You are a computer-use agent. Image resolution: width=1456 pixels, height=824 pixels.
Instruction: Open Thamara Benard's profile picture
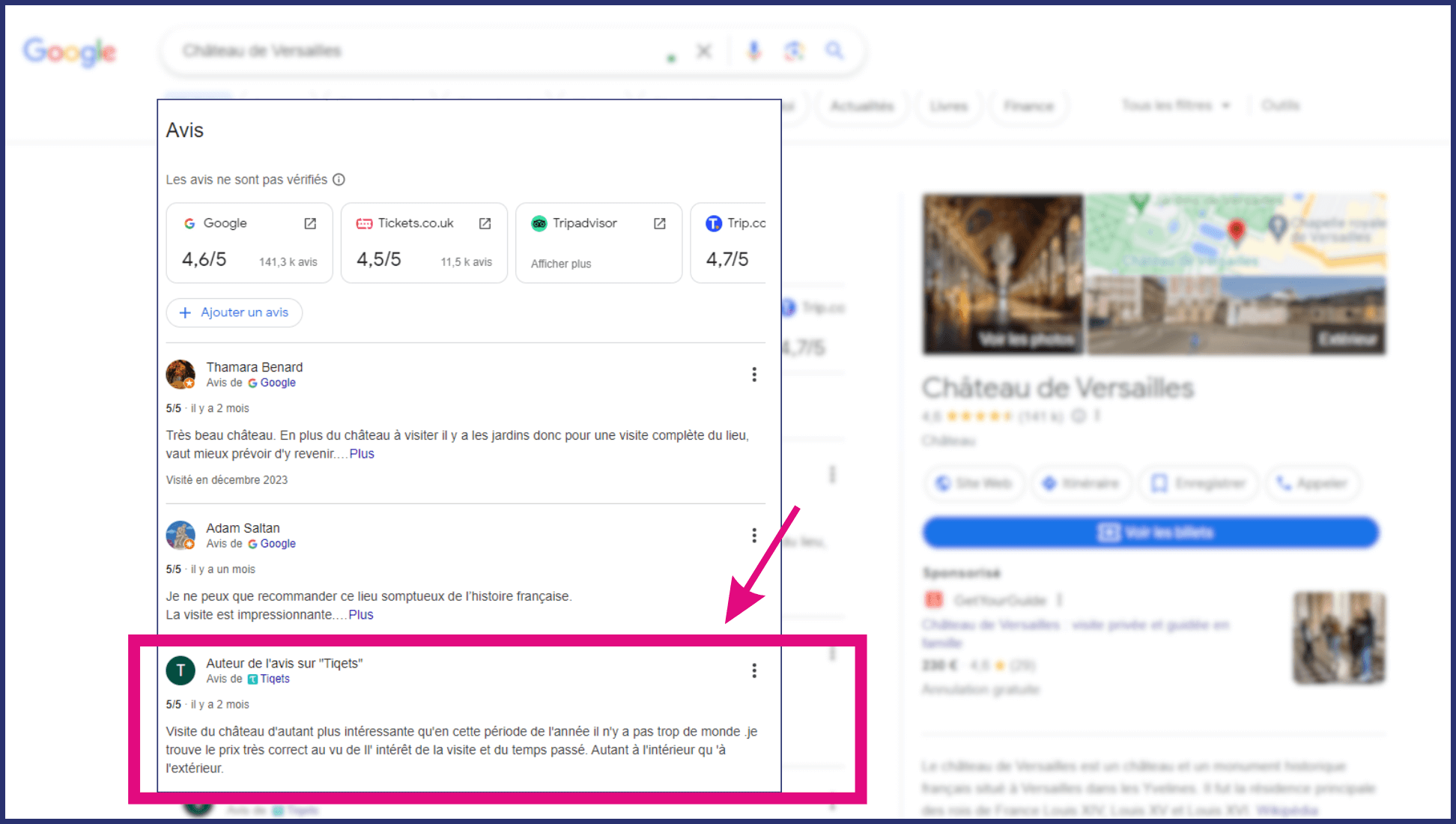(x=181, y=375)
